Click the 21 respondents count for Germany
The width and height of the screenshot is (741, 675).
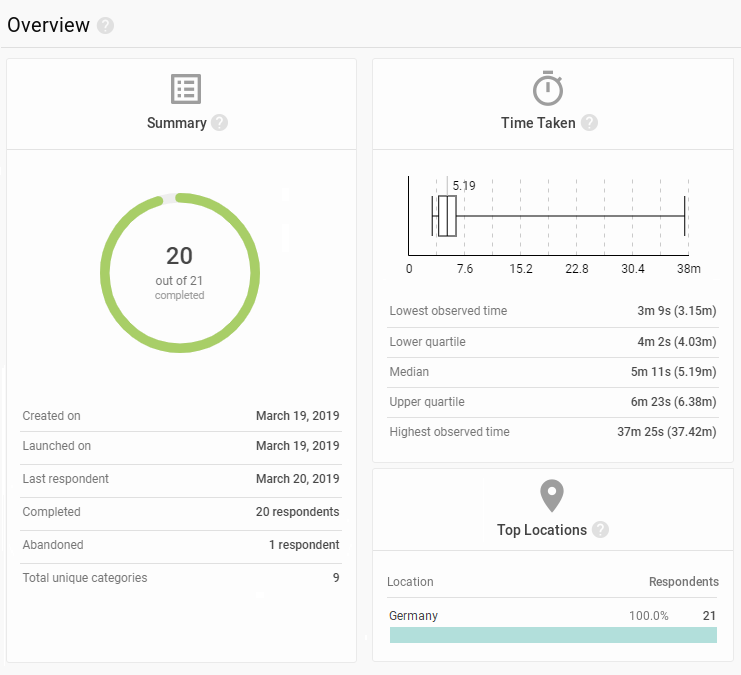pyautogui.click(x=709, y=616)
